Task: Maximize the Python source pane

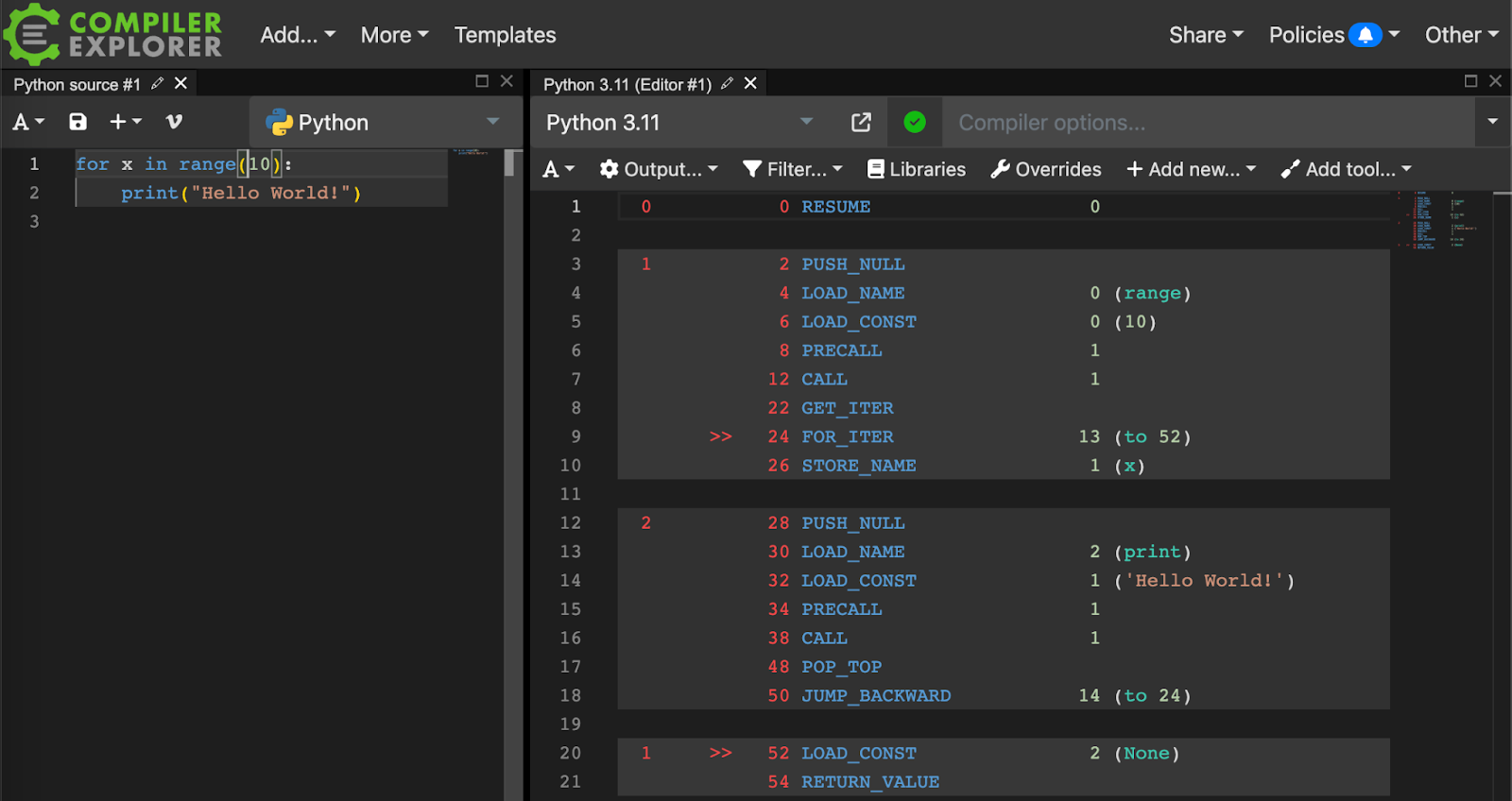Action: coord(482,81)
